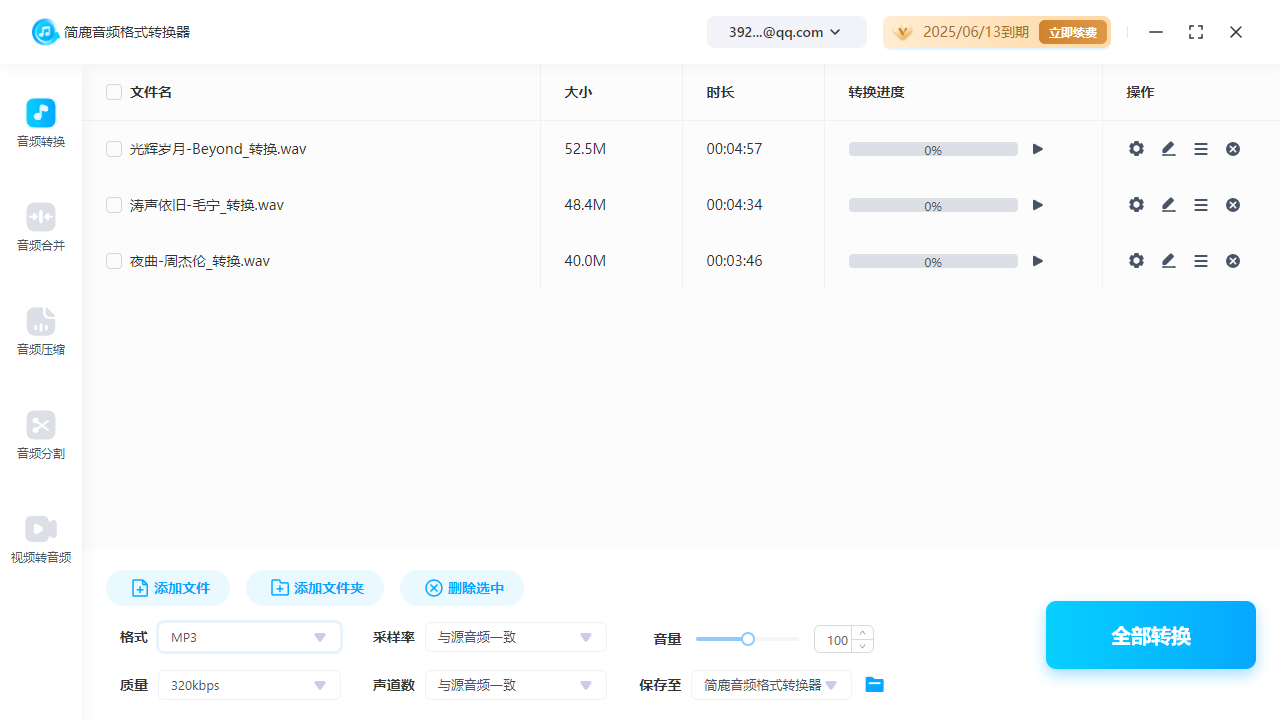This screenshot has width=1280, height=720.
Task: Toggle the select-all checkbox in the header
Action: [114, 91]
